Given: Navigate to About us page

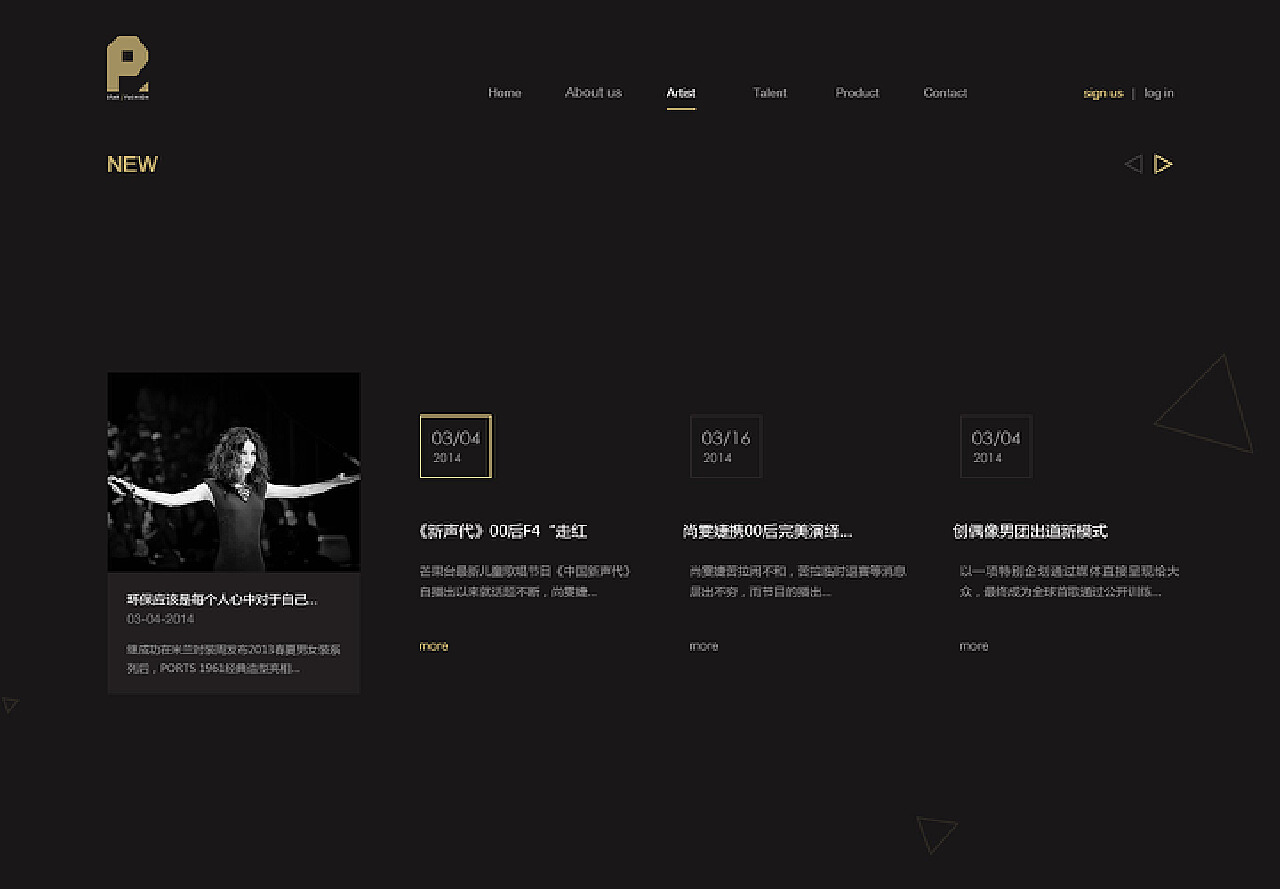Looking at the screenshot, I should (x=593, y=93).
